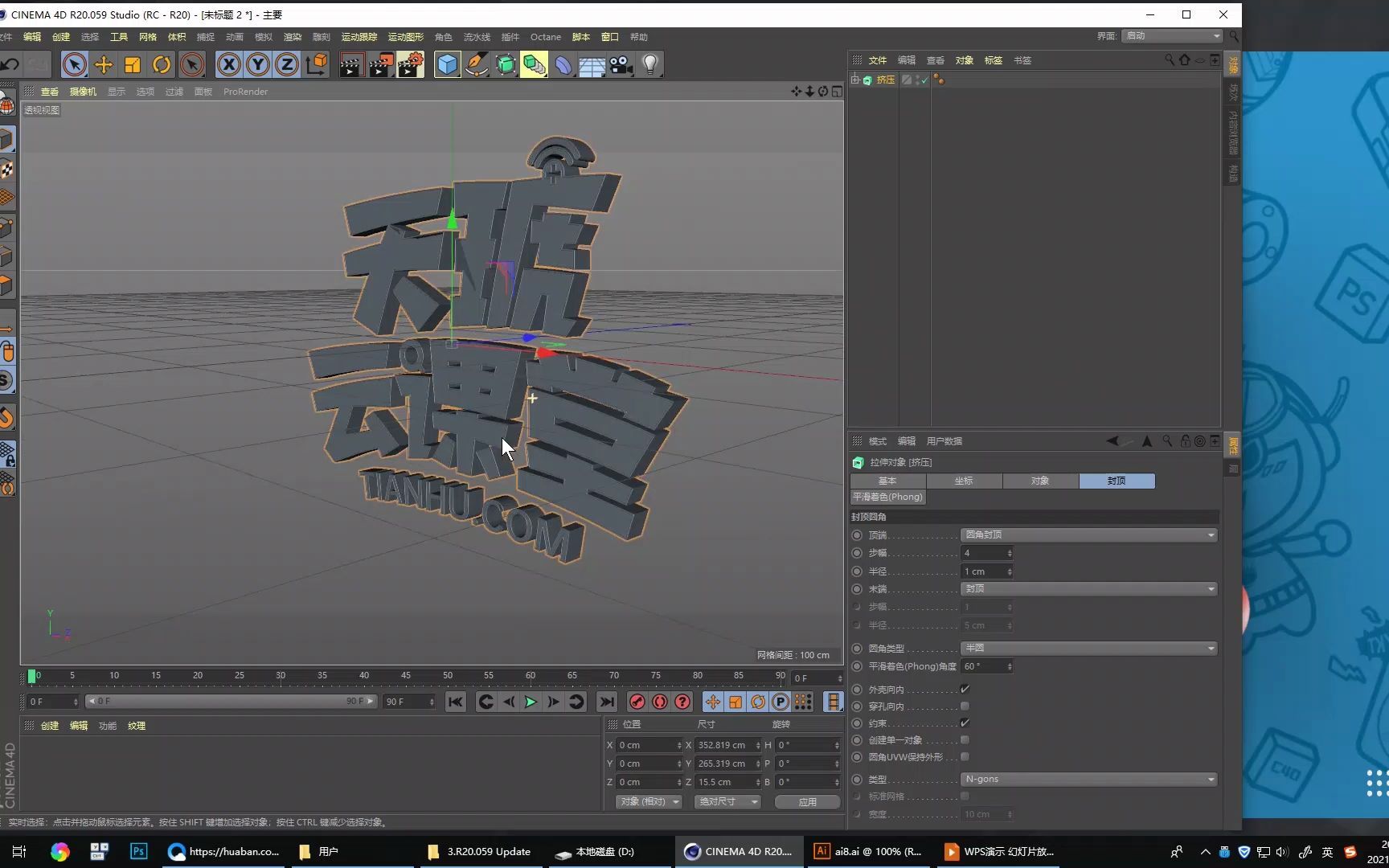This screenshot has width=1389, height=868.
Task: Lock the Y axis with the Y axis icon
Action: click(x=257, y=64)
